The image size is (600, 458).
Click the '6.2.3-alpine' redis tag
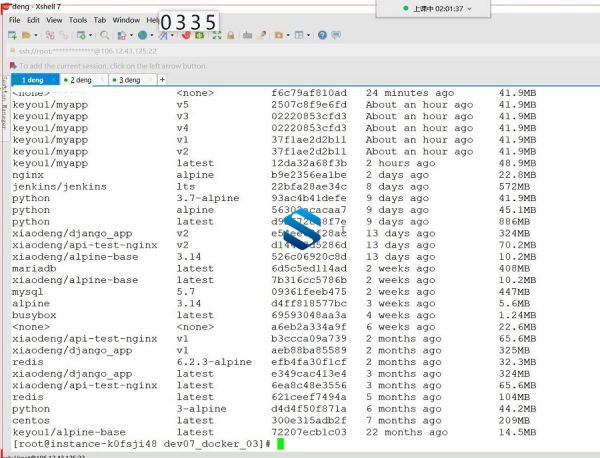[214, 362]
